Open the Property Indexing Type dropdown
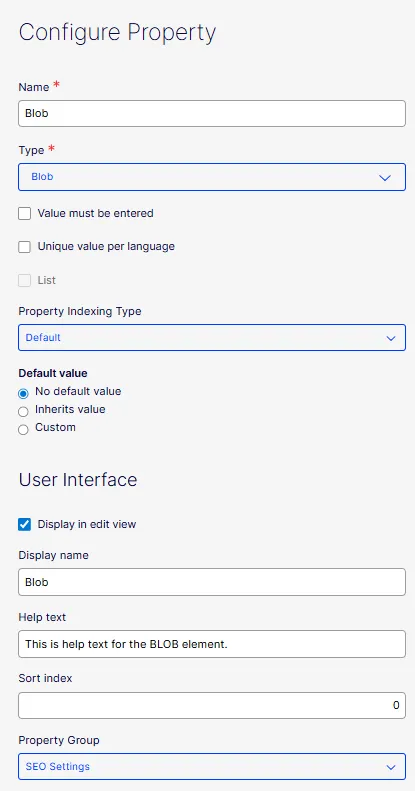The width and height of the screenshot is (415, 791). [212, 337]
